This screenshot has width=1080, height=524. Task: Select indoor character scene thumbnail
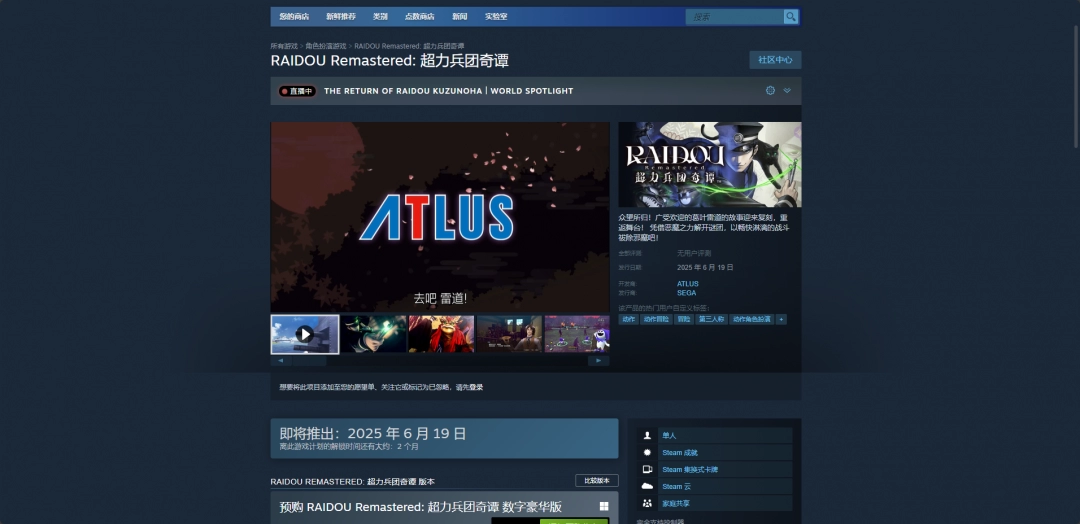510,334
